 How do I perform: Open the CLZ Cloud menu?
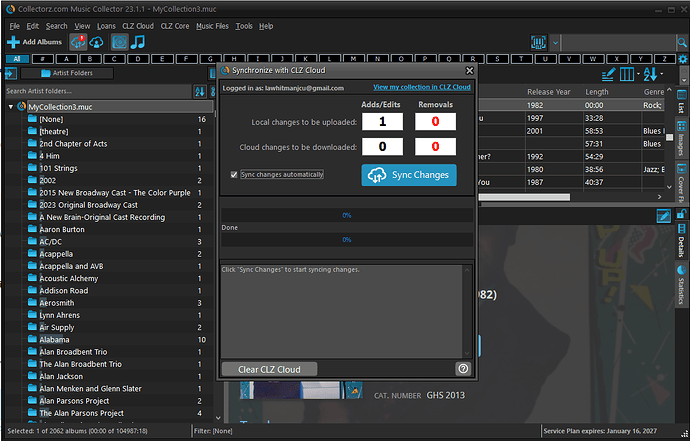[138, 26]
